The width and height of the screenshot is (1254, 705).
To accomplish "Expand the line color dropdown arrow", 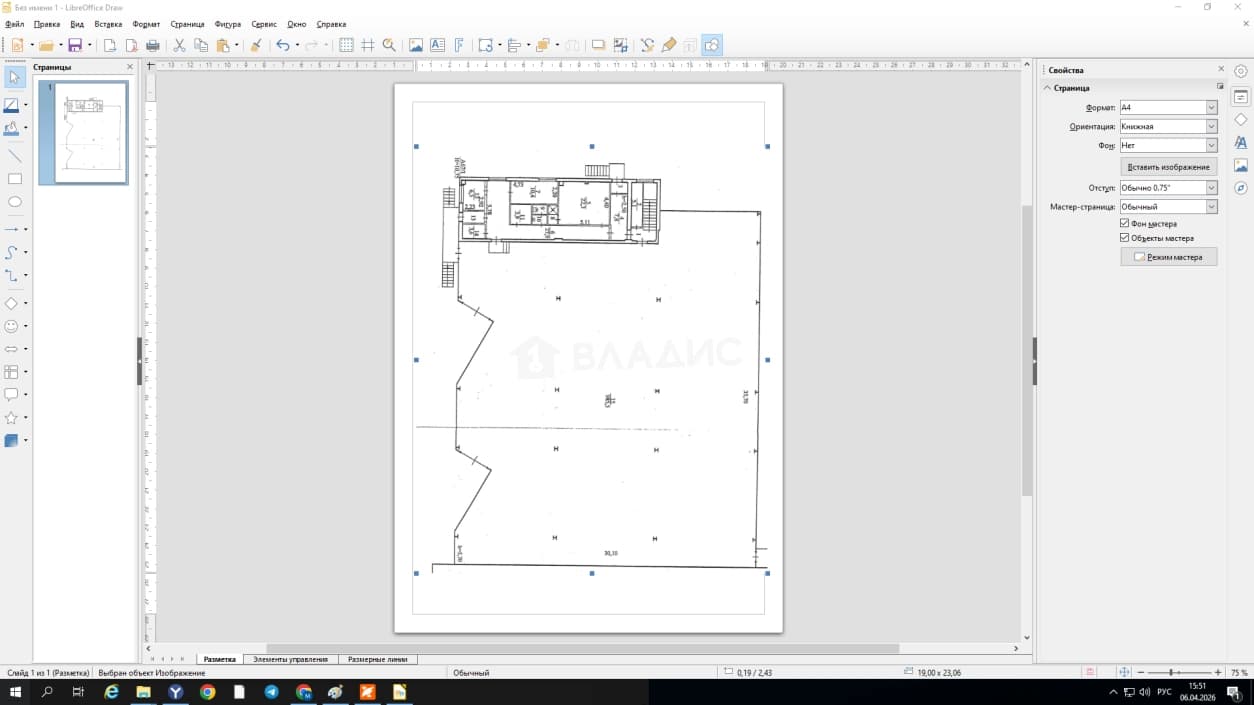I will [x=26, y=105].
